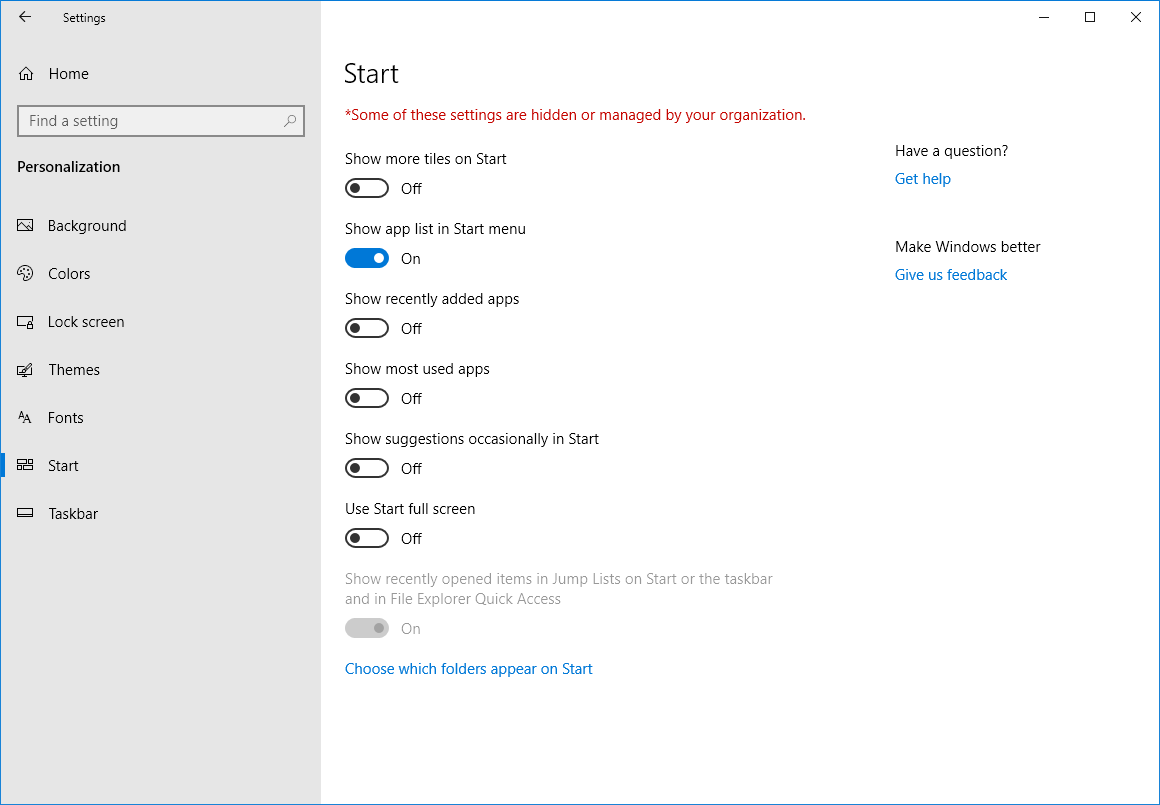Open Colors settings
The height and width of the screenshot is (805, 1160).
(x=161, y=274)
